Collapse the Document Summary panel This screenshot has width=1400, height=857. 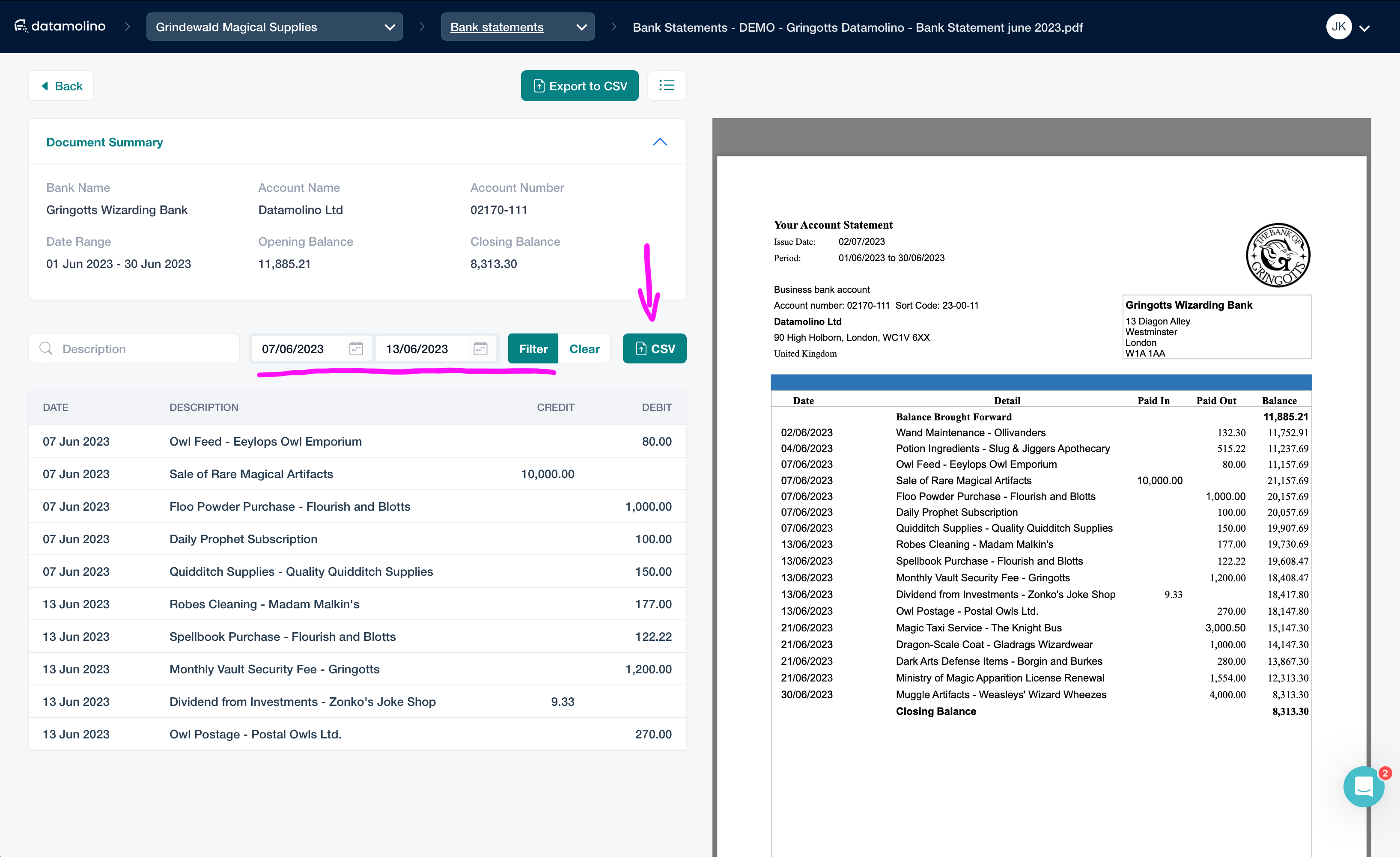(x=660, y=142)
